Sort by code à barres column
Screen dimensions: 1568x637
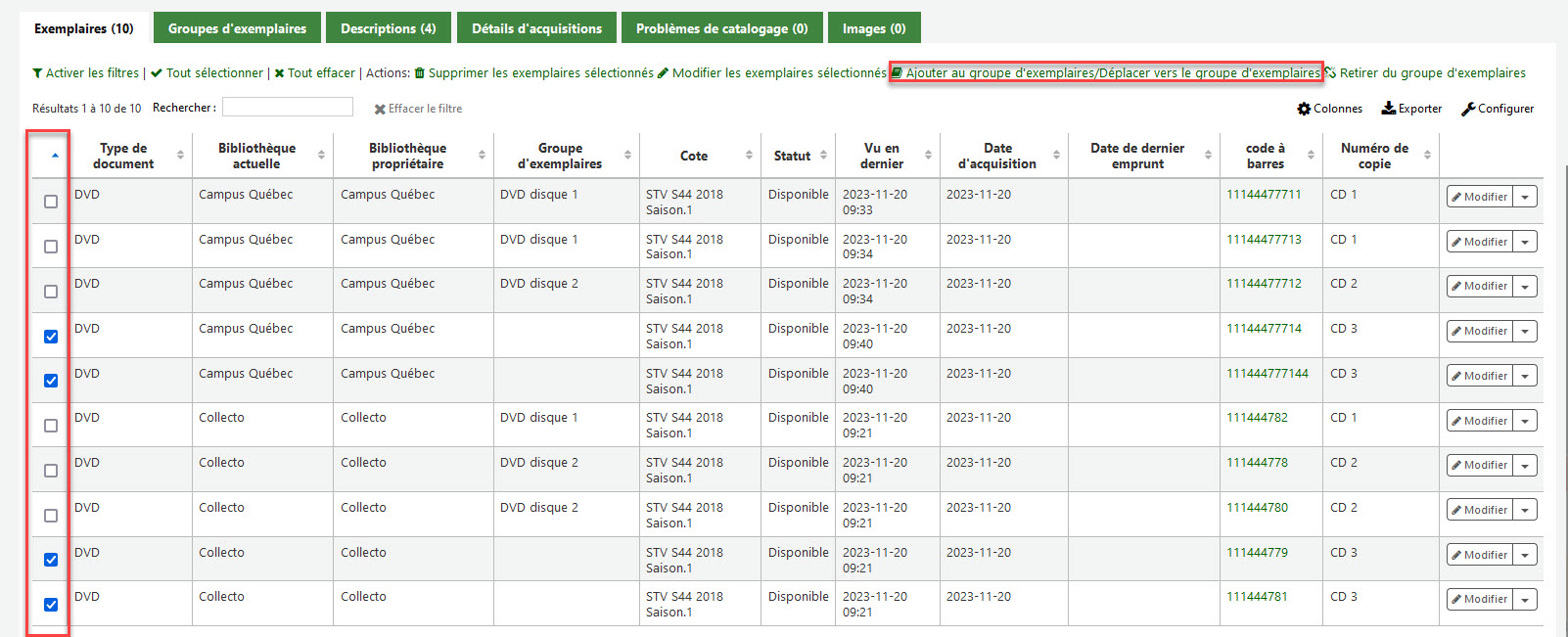1270,156
